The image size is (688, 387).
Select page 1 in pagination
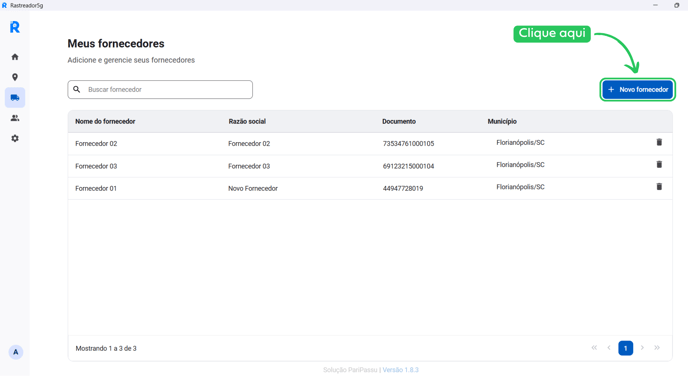(626, 348)
